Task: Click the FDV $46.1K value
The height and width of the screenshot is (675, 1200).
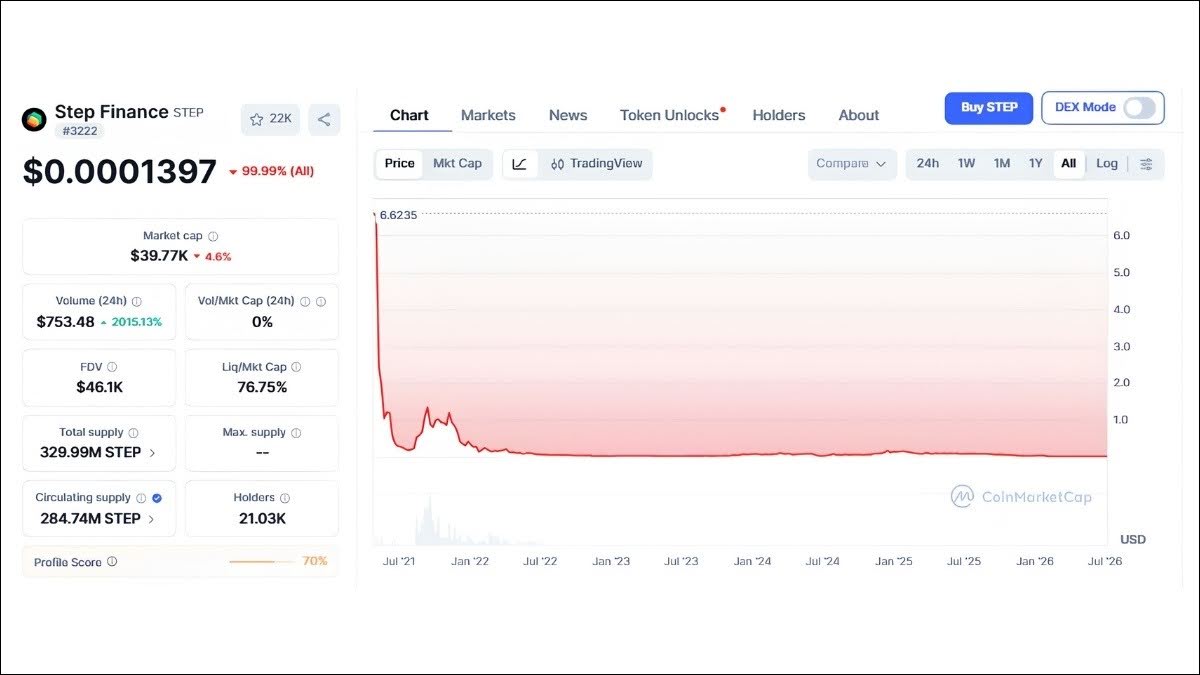Action: pyautogui.click(x=100, y=387)
